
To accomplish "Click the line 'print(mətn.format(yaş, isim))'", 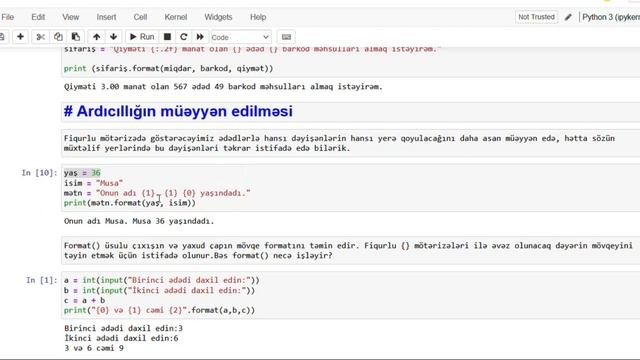I will coord(130,203).
